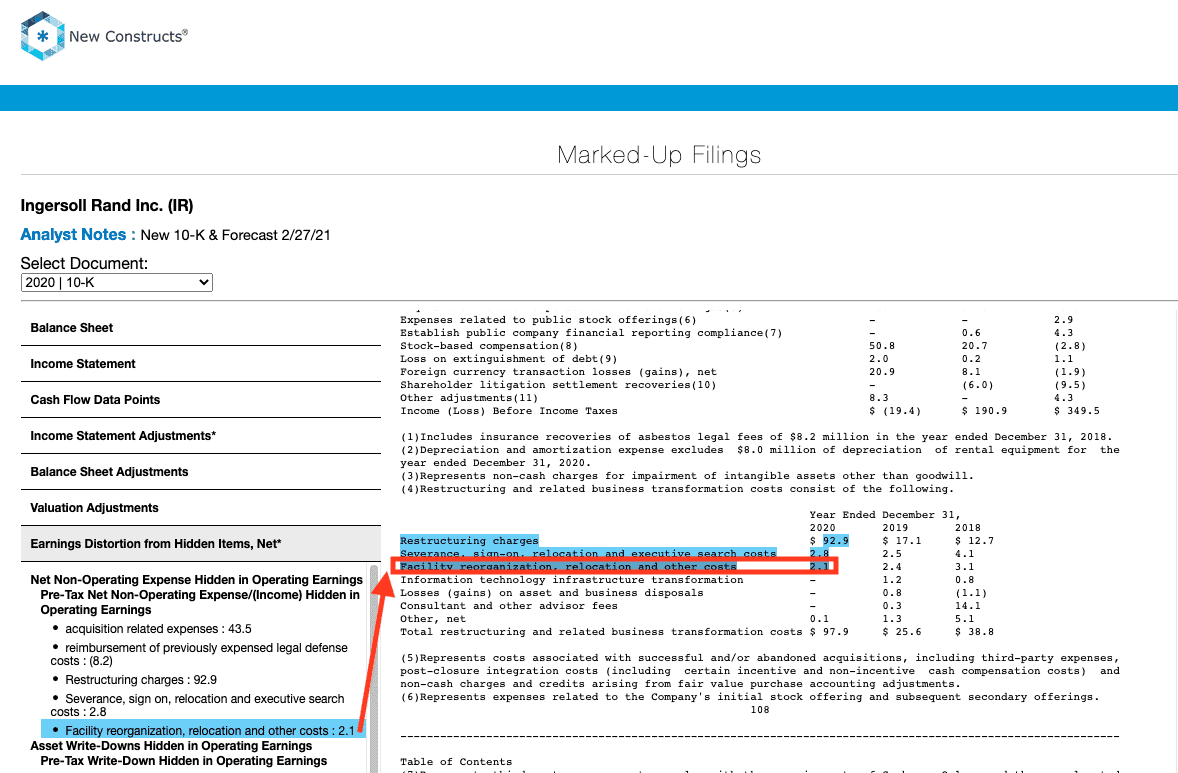Open the Cash Flow Data Points section

click(x=201, y=400)
